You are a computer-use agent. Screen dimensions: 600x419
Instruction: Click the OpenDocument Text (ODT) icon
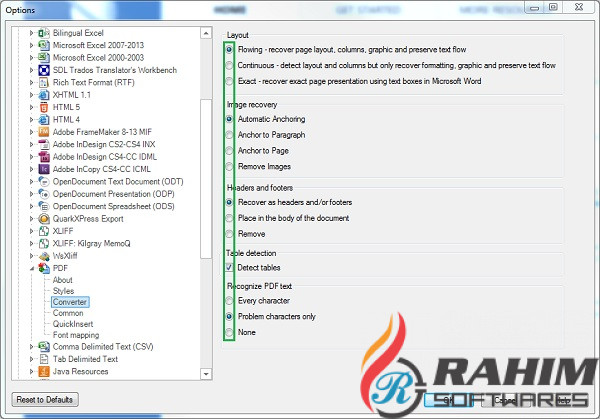click(x=44, y=181)
